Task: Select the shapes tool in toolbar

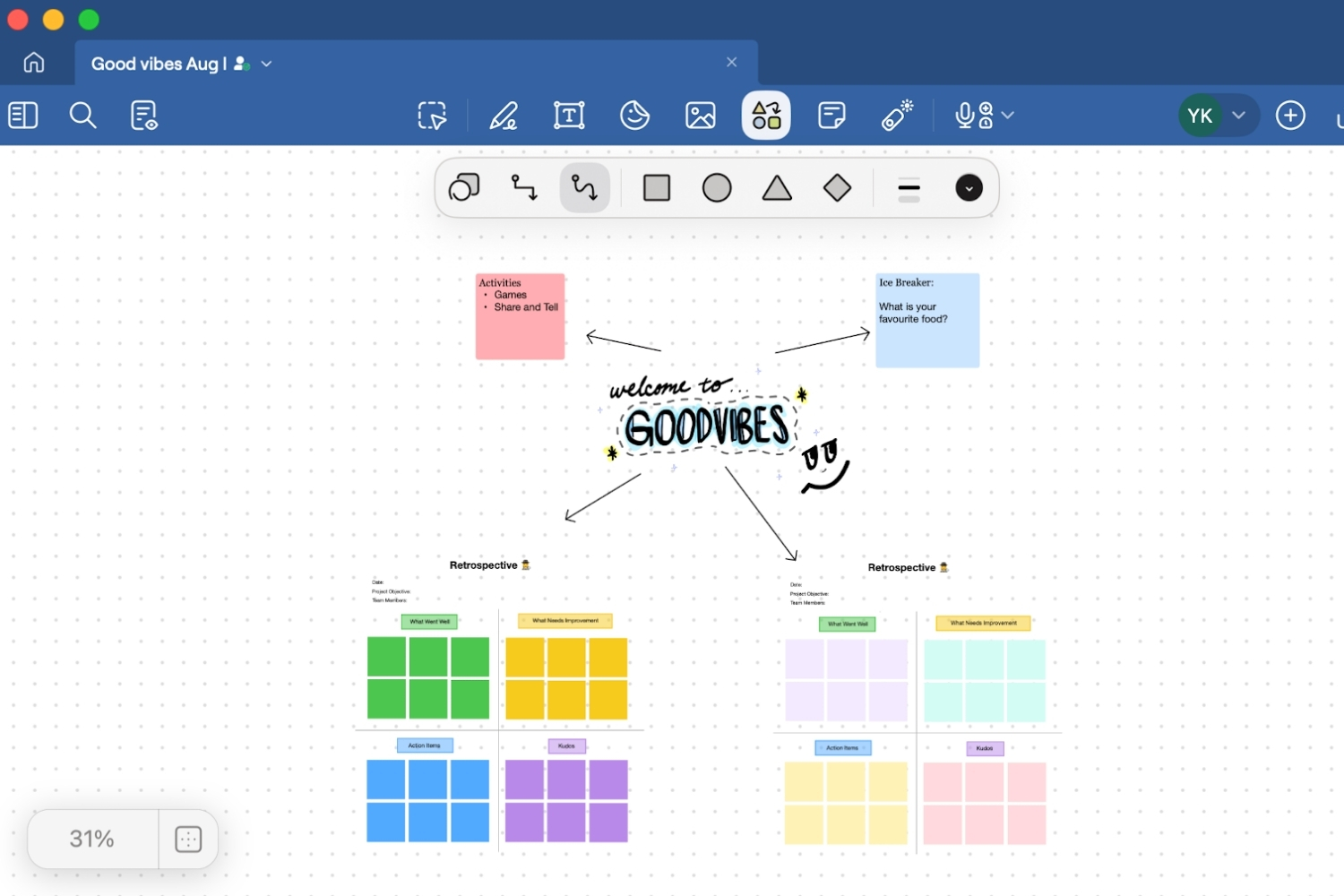Action: pyautogui.click(x=766, y=116)
